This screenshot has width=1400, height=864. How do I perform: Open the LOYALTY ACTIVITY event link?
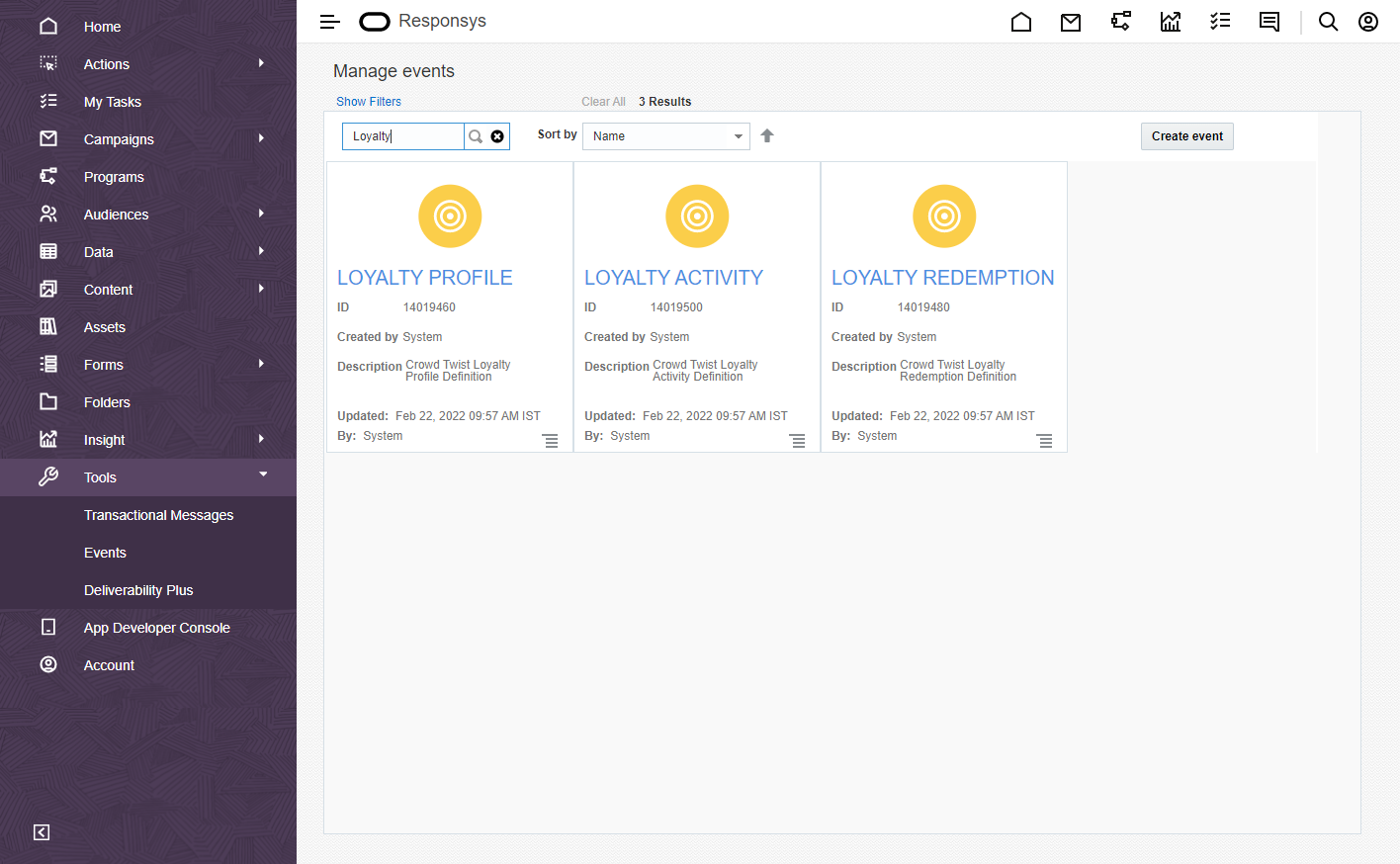pyautogui.click(x=673, y=277)
